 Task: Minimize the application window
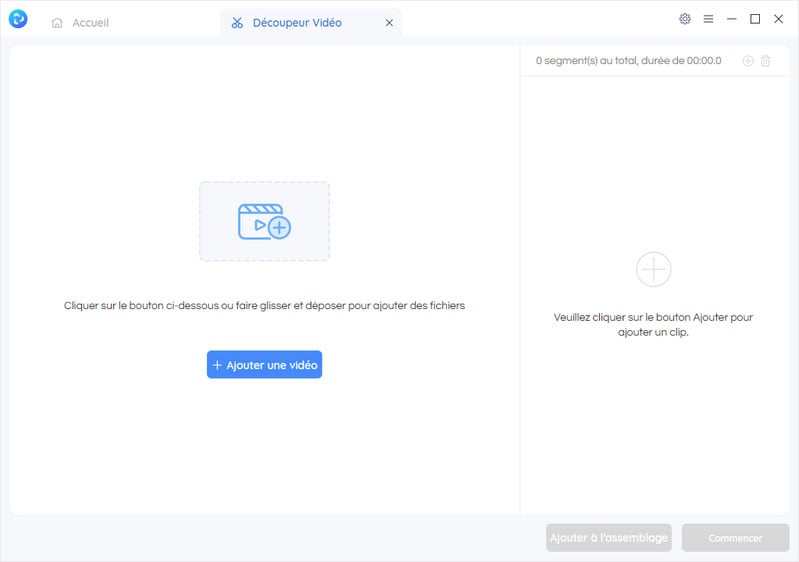(732, 19)
